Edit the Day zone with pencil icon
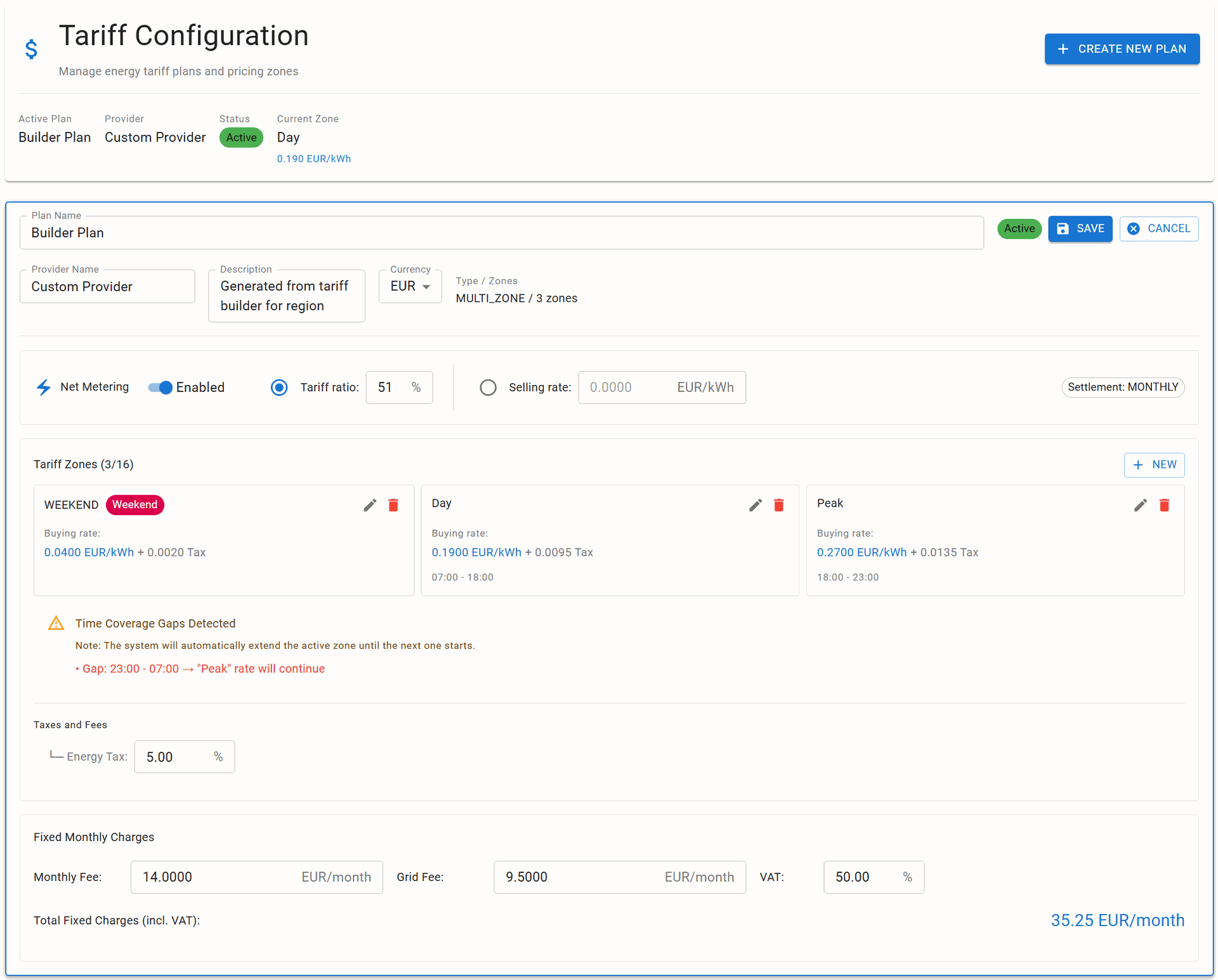This screenshot has height=980, width=1218. pyautogui.click(x=755, y=505)
